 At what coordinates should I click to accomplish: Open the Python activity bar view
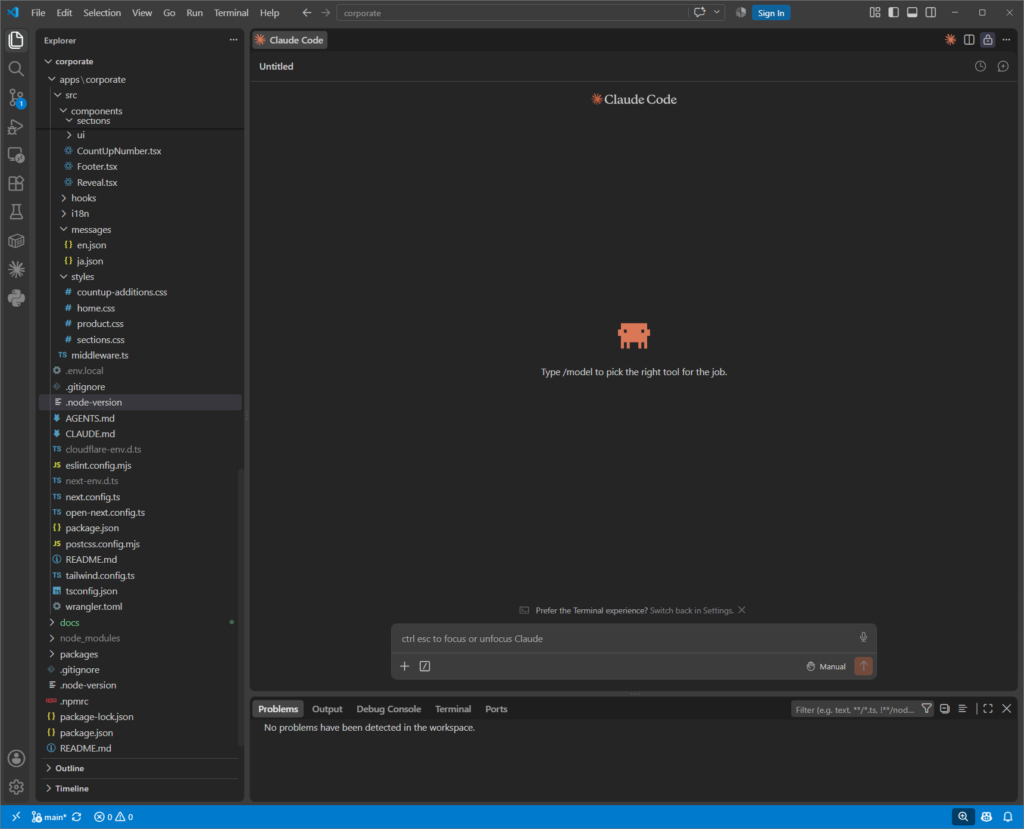tap(16, 298)
